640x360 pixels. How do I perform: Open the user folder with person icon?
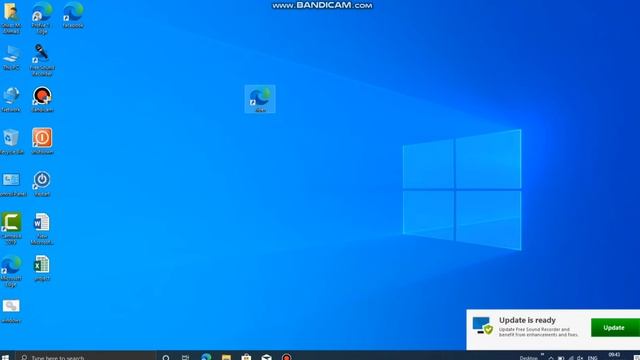pos(11,17)
